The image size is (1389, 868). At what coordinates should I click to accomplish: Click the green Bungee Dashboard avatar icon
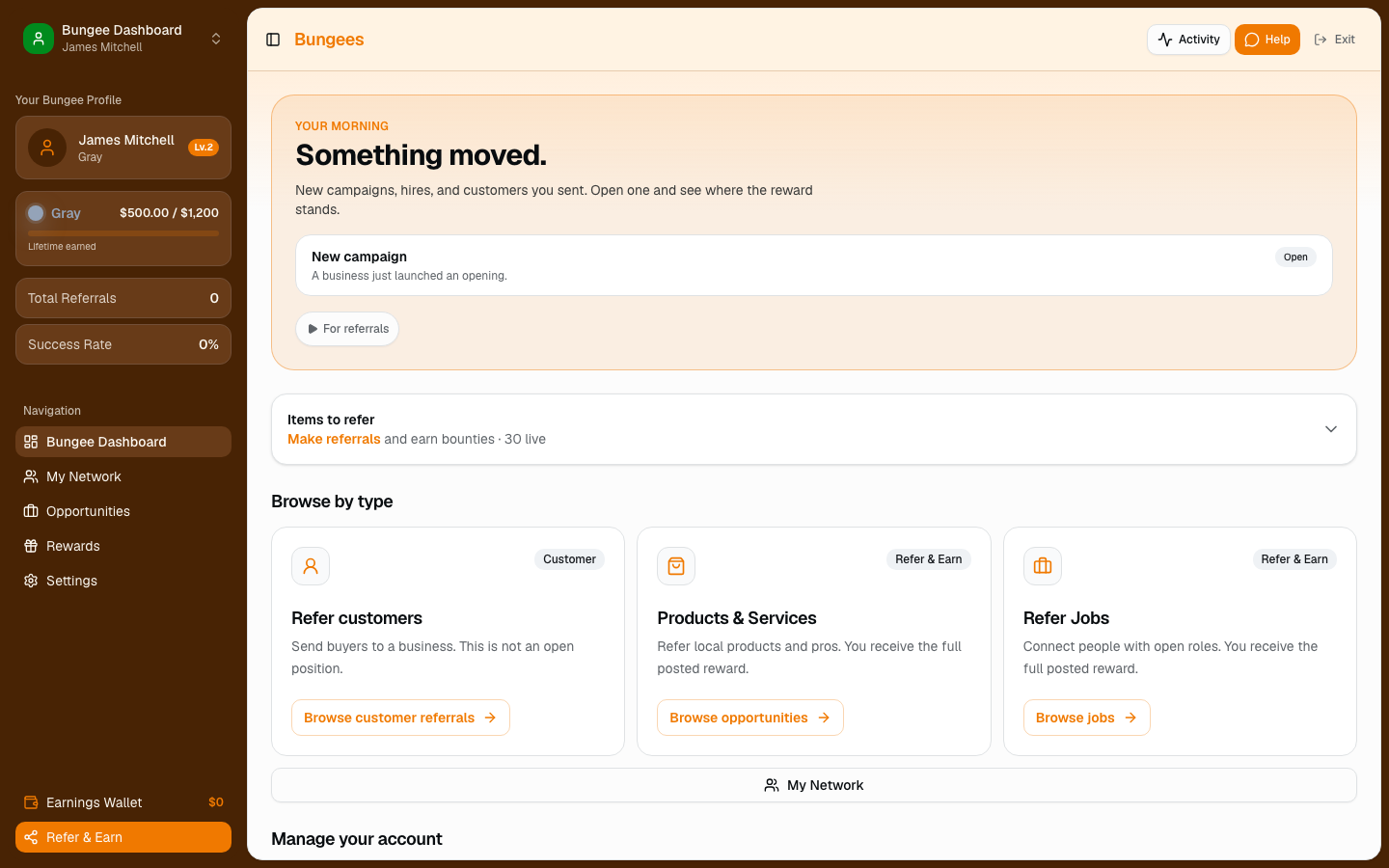39,39
